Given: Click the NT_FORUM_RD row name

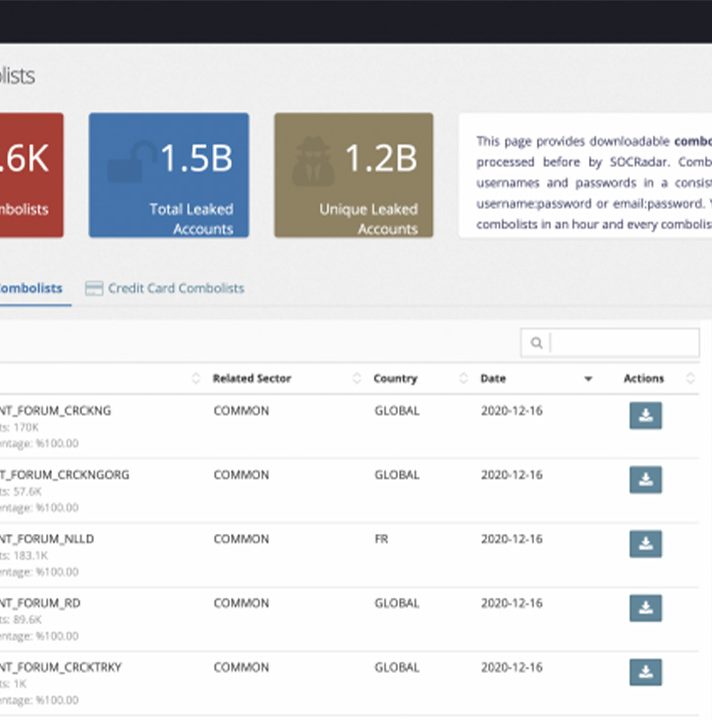Looking at the screenshot, I should click(x=40, y=603).
